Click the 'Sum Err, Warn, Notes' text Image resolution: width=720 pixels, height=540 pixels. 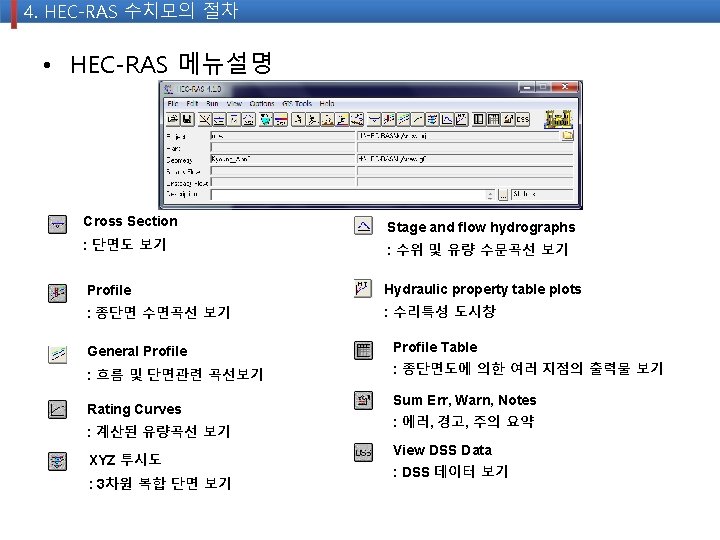point(465,400)
